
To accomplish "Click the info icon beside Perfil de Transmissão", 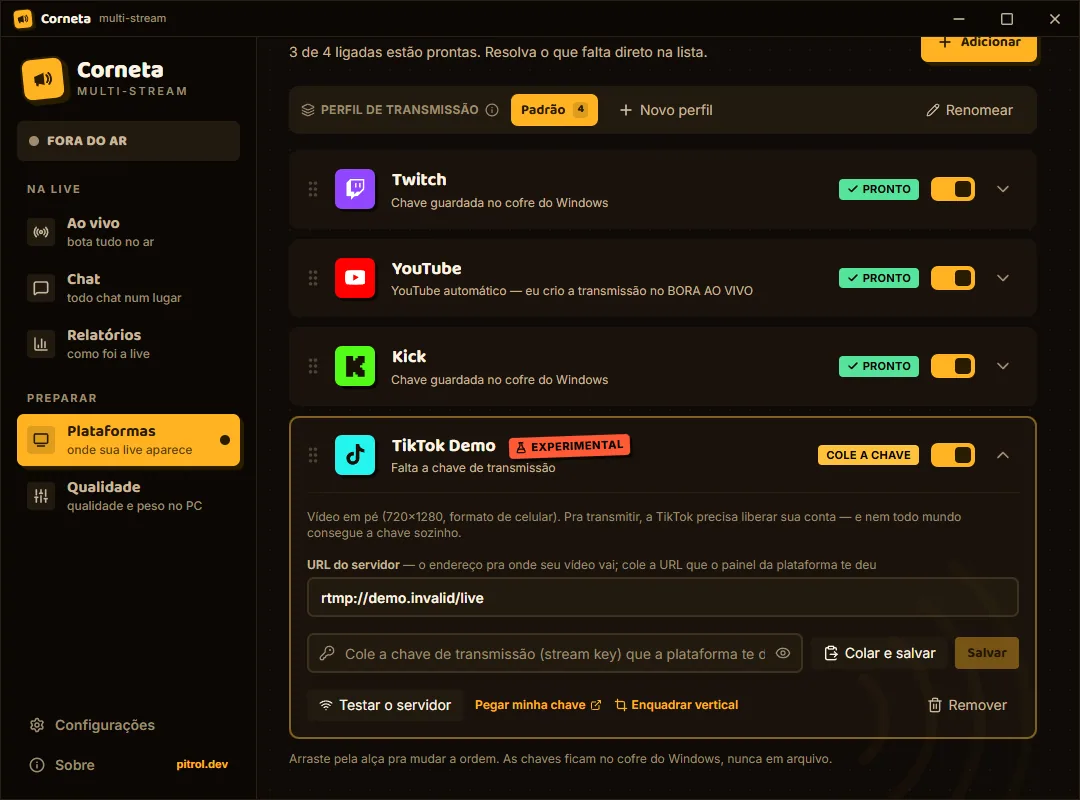I will pos(492,110).
